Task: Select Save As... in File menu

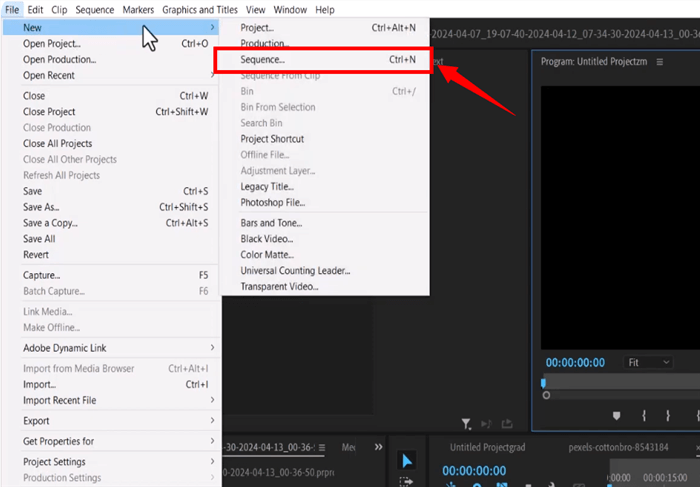Action: click(43, 207)
